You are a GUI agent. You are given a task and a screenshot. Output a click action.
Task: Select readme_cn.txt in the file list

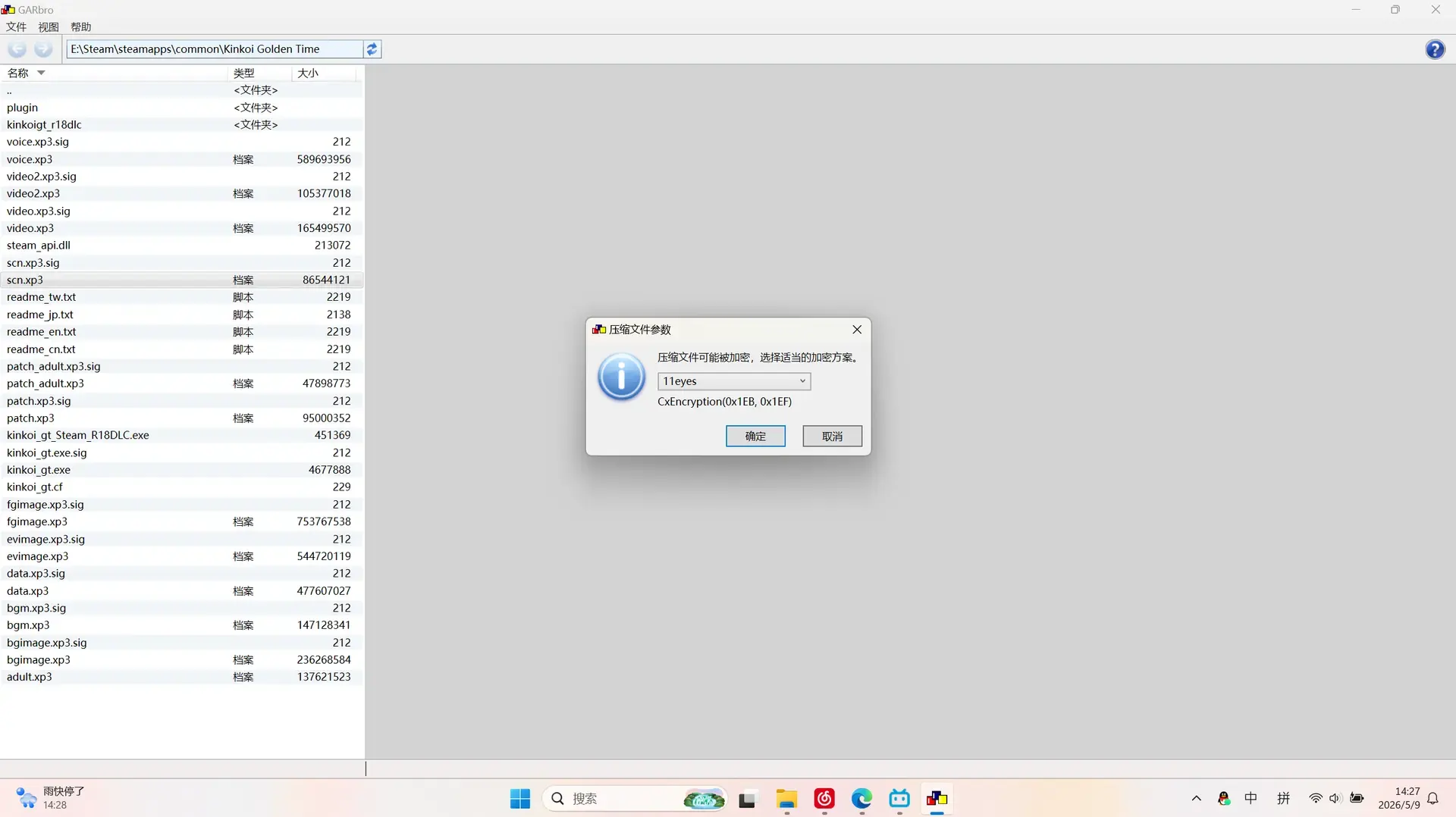click(x=182, y=349)
